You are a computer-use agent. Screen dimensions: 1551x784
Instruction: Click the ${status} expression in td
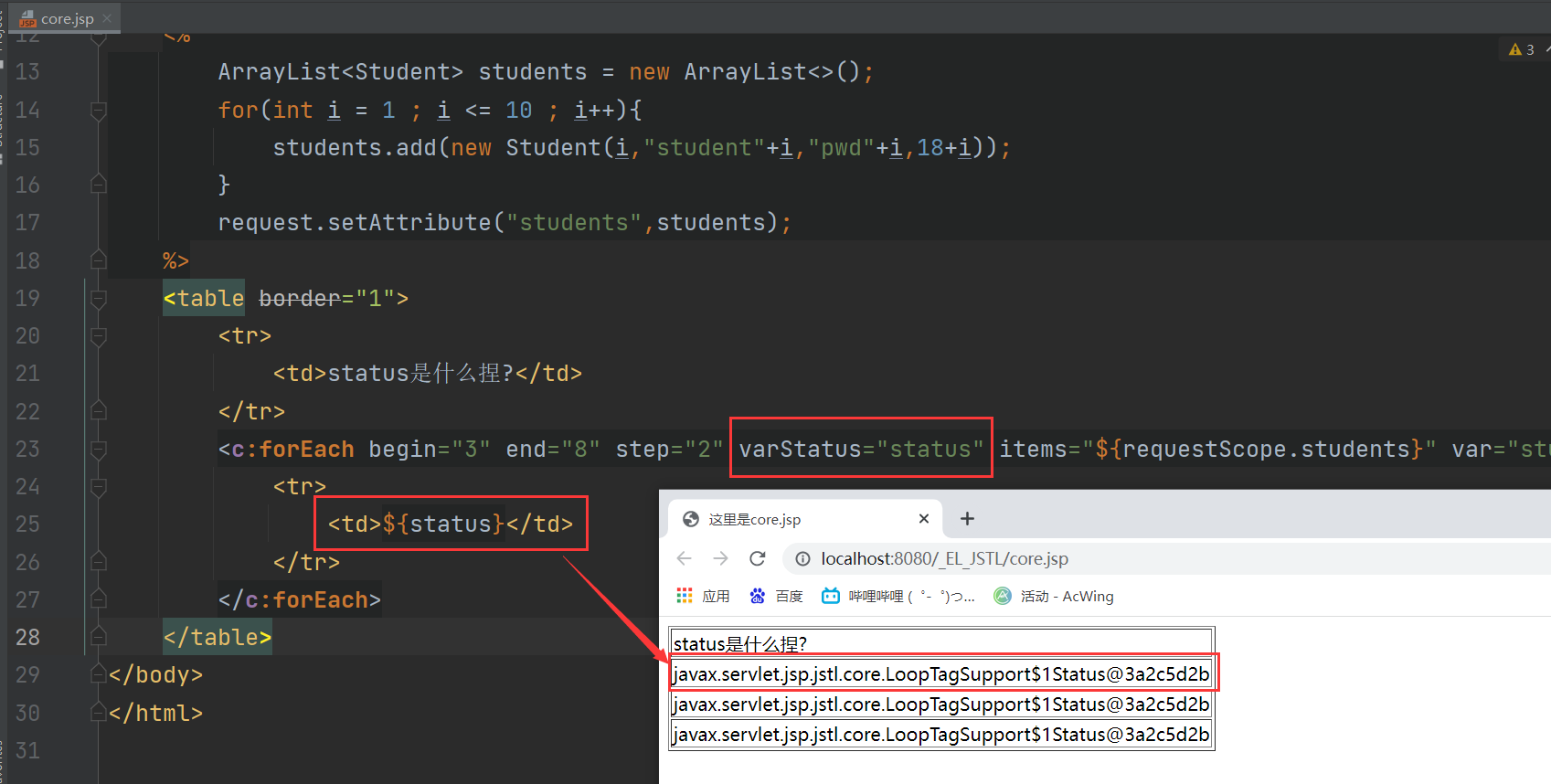443,524
